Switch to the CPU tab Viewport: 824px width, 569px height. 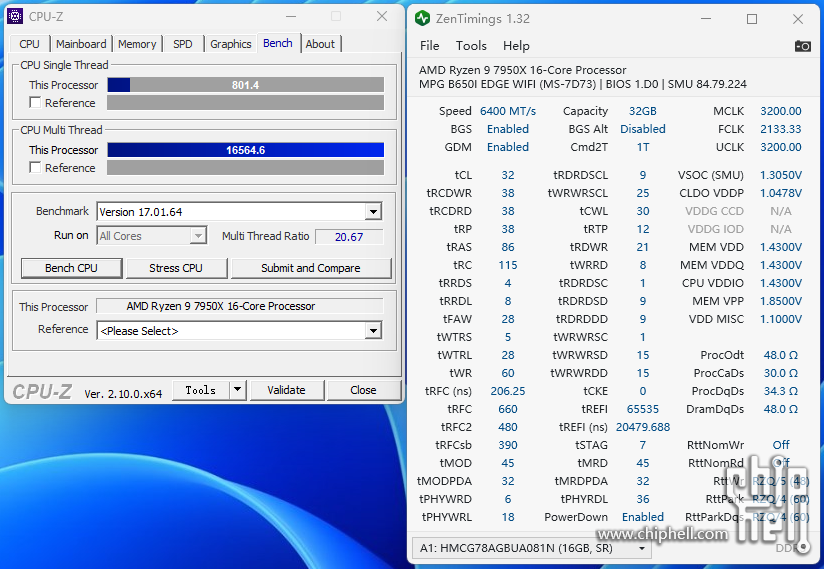(29, 44)
